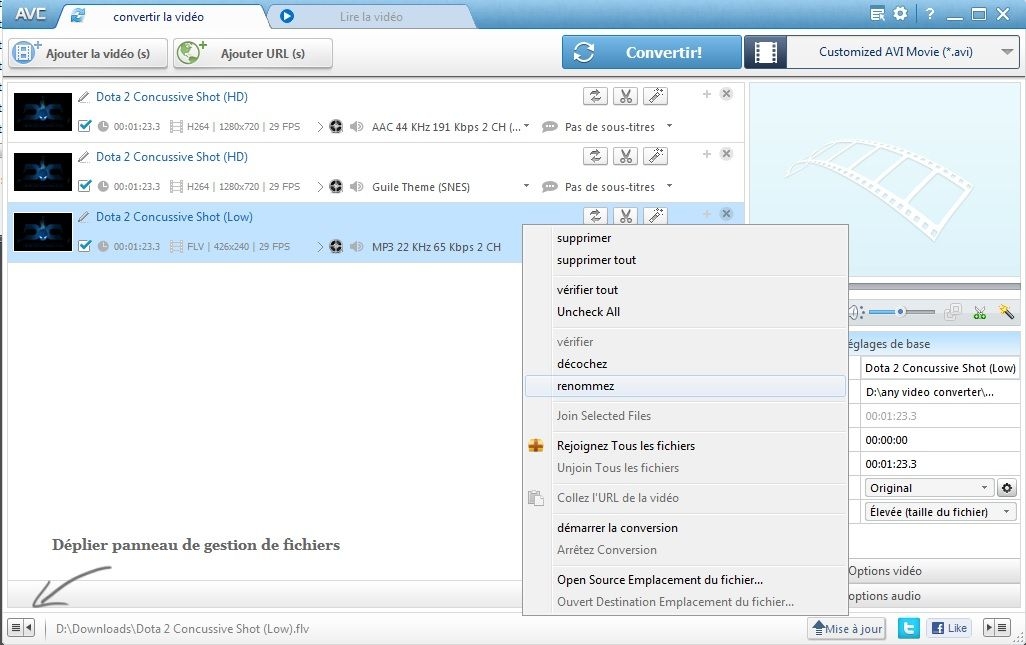The width and height of the screenshot is (1026, 645).
Task: Click the magic wand icon under the preview
Action: click(x=1007, y=311)
